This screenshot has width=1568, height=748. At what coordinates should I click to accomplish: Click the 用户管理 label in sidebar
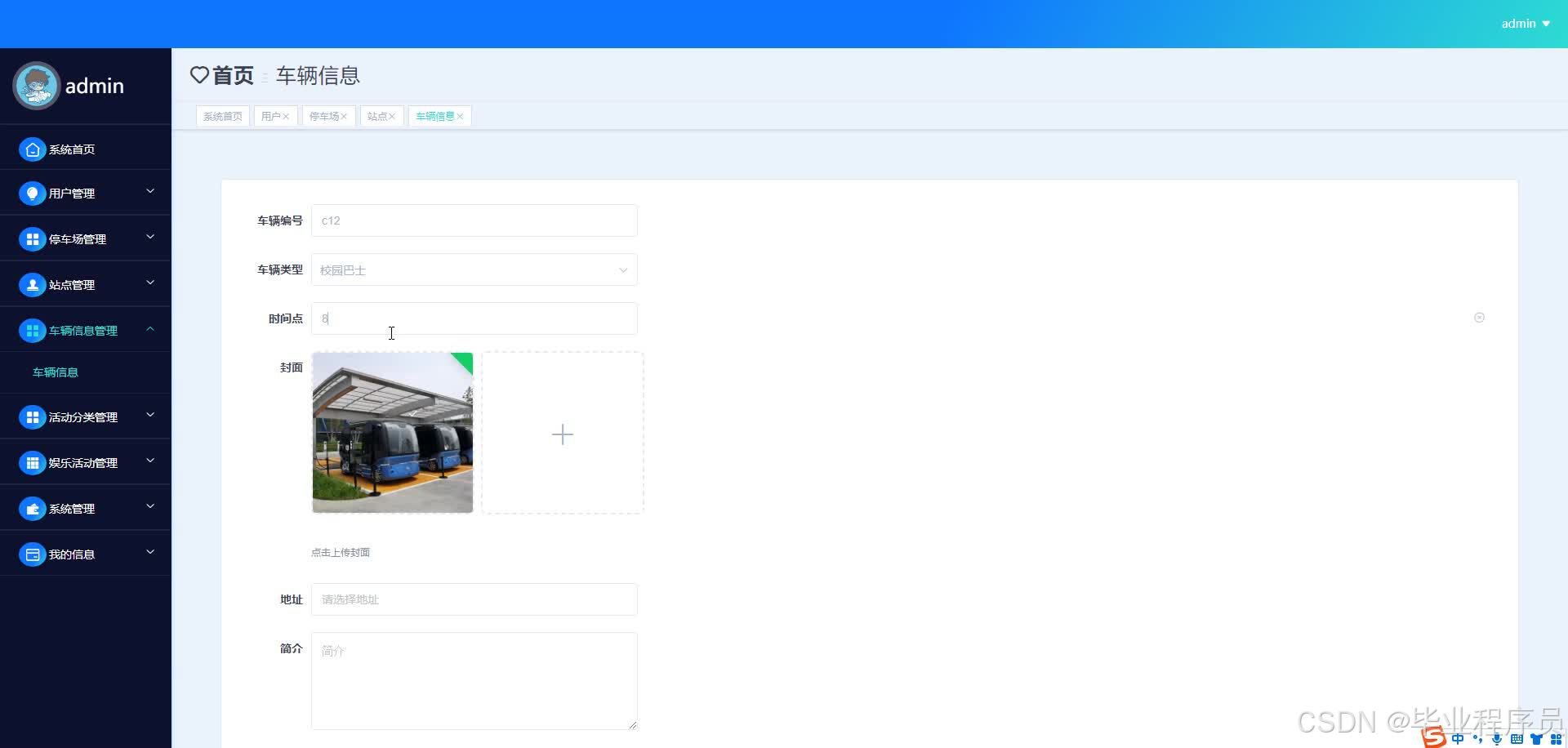(x=72, y=194)
